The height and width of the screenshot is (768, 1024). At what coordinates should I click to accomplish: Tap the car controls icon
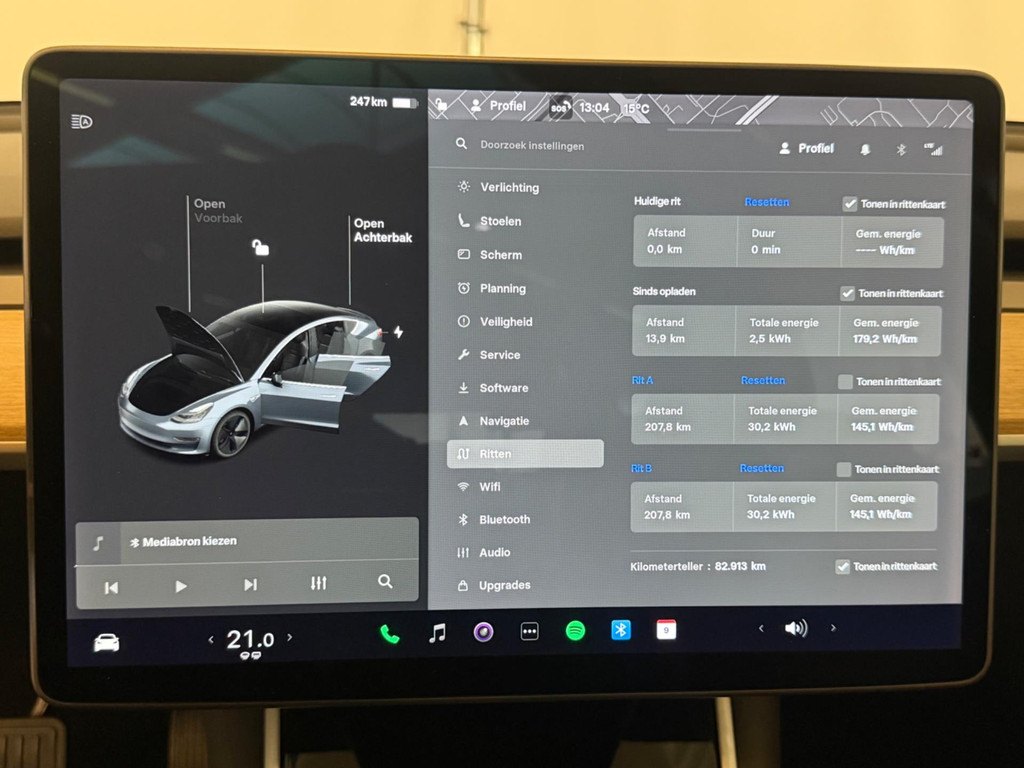[106, 643]
